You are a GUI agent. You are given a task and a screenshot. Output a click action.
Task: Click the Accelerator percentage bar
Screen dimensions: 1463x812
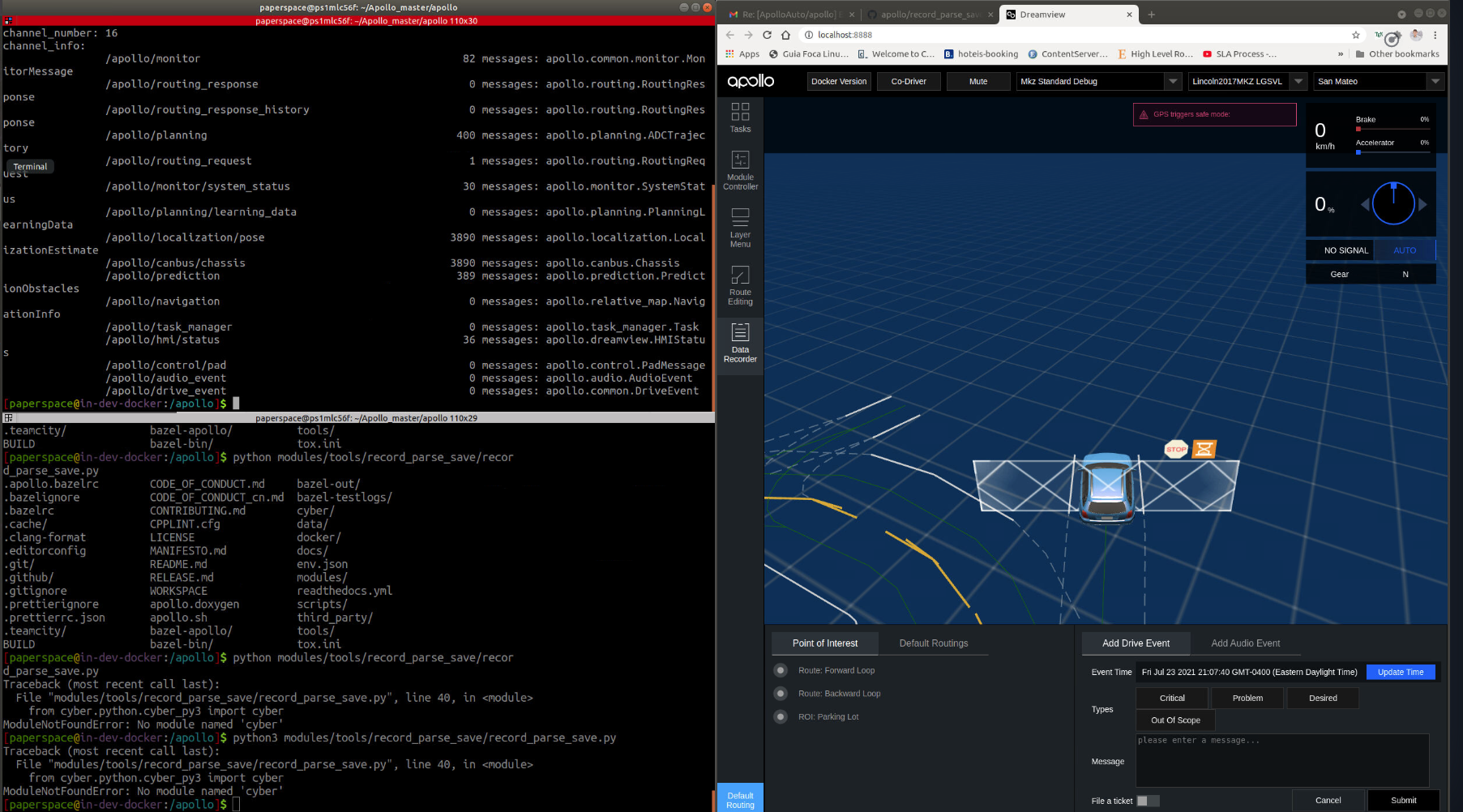(x=1392, y=151)
